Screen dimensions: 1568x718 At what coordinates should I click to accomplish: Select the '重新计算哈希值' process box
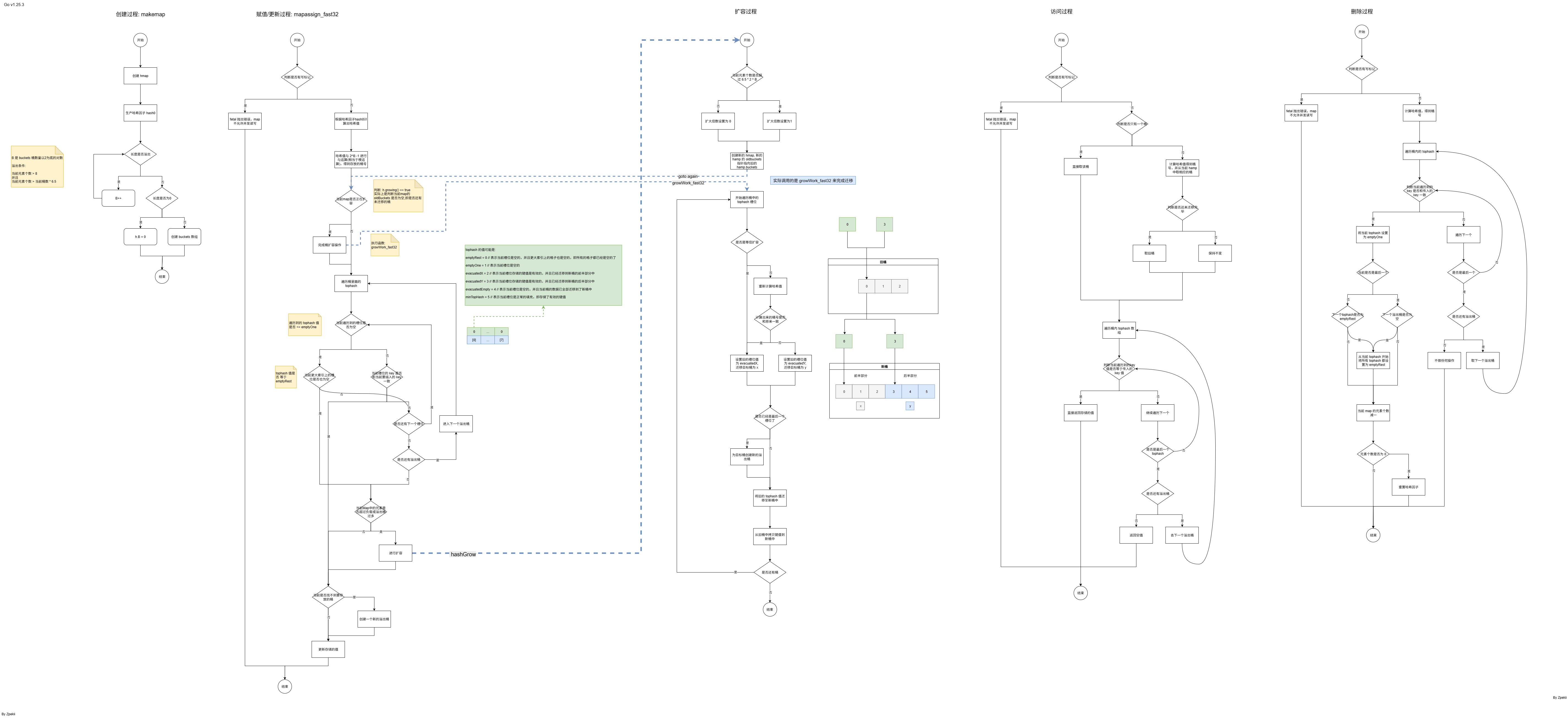(x=770, y=286)
